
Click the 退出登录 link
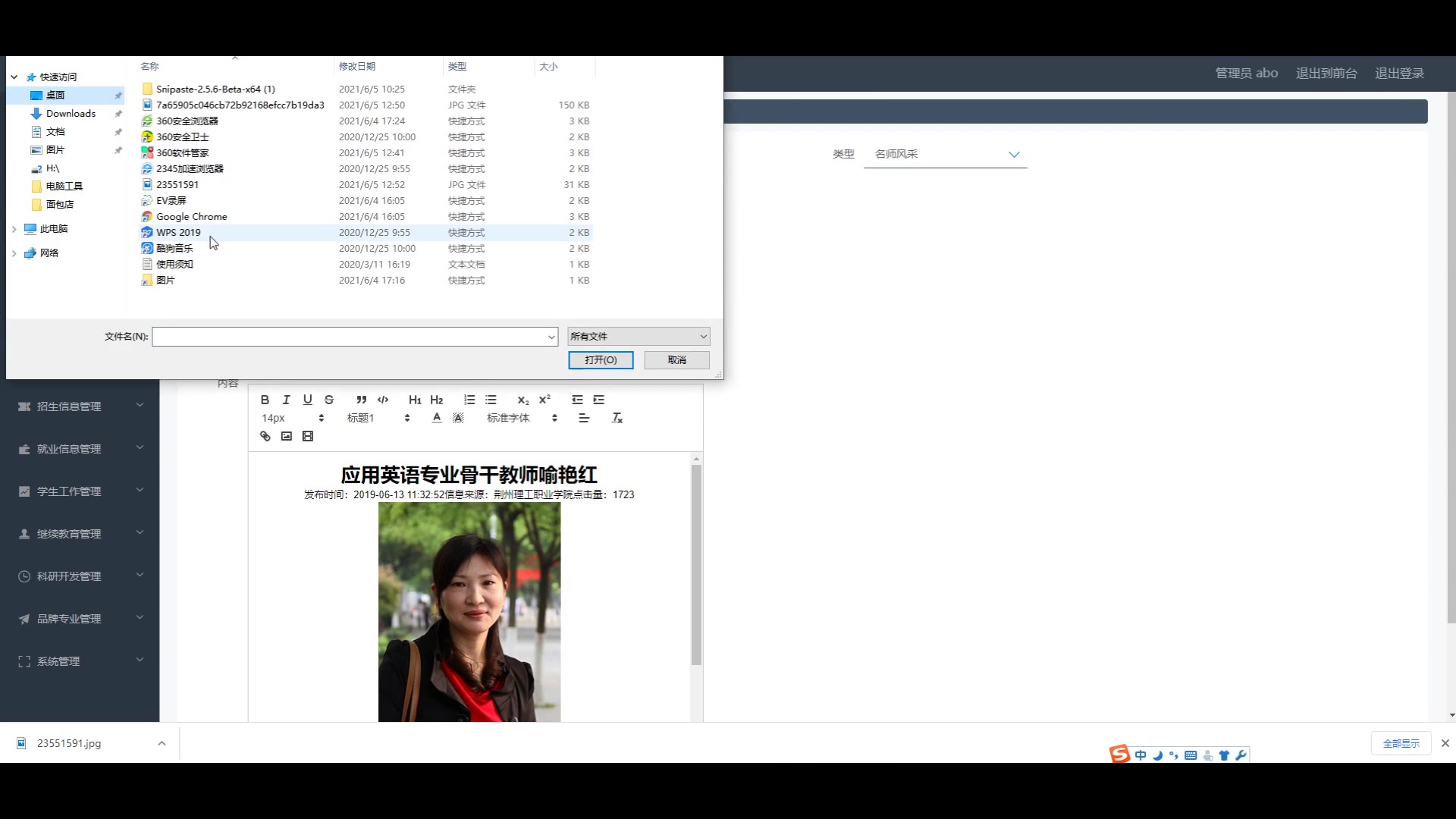coord(1399,74)
